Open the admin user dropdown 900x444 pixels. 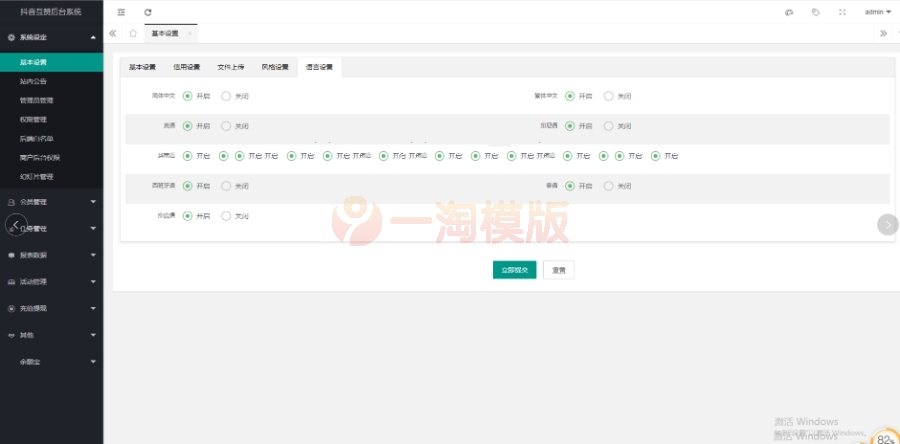coord(878,12)
